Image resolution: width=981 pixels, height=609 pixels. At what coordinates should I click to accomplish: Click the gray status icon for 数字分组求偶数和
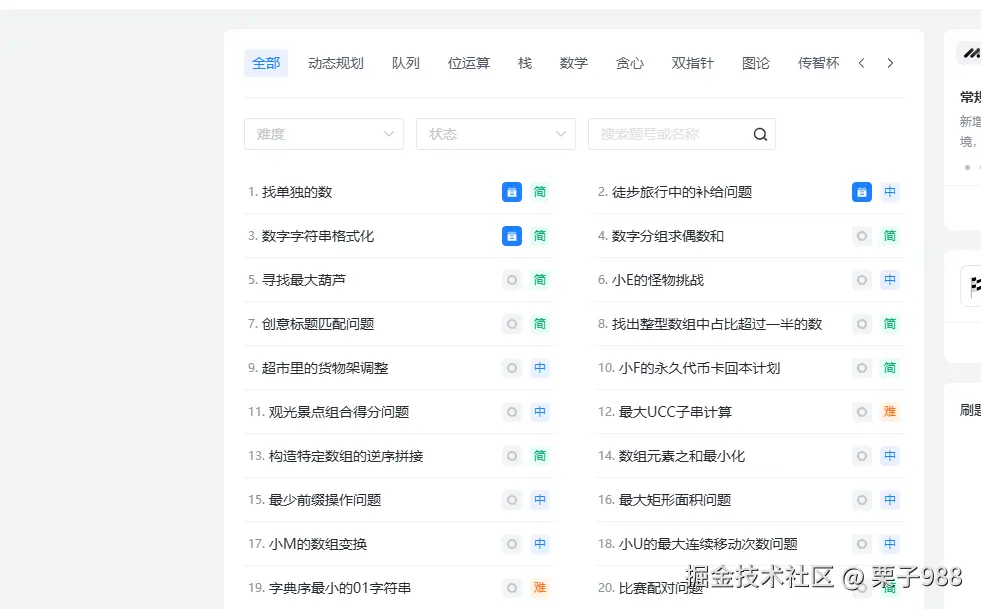(862, 236)
